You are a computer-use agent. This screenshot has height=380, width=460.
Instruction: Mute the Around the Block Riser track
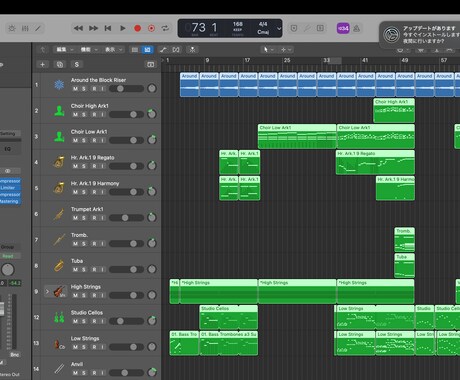75,89
